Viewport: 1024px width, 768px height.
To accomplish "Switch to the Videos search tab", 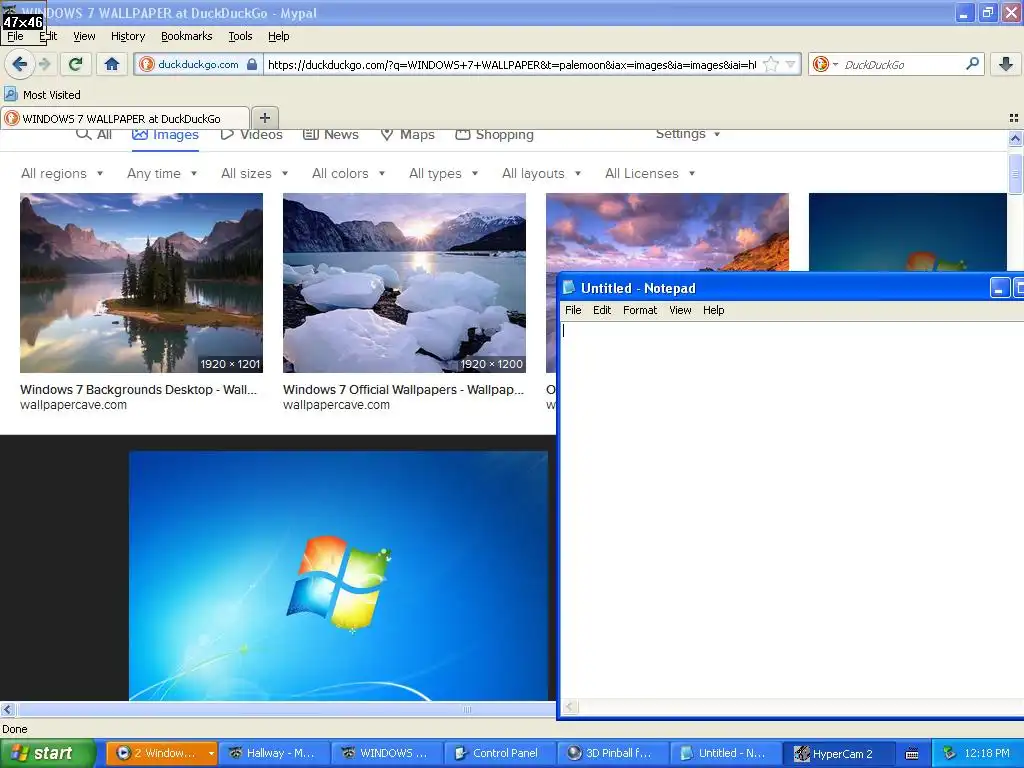I will pyautogui.click(x=251, y=135).
